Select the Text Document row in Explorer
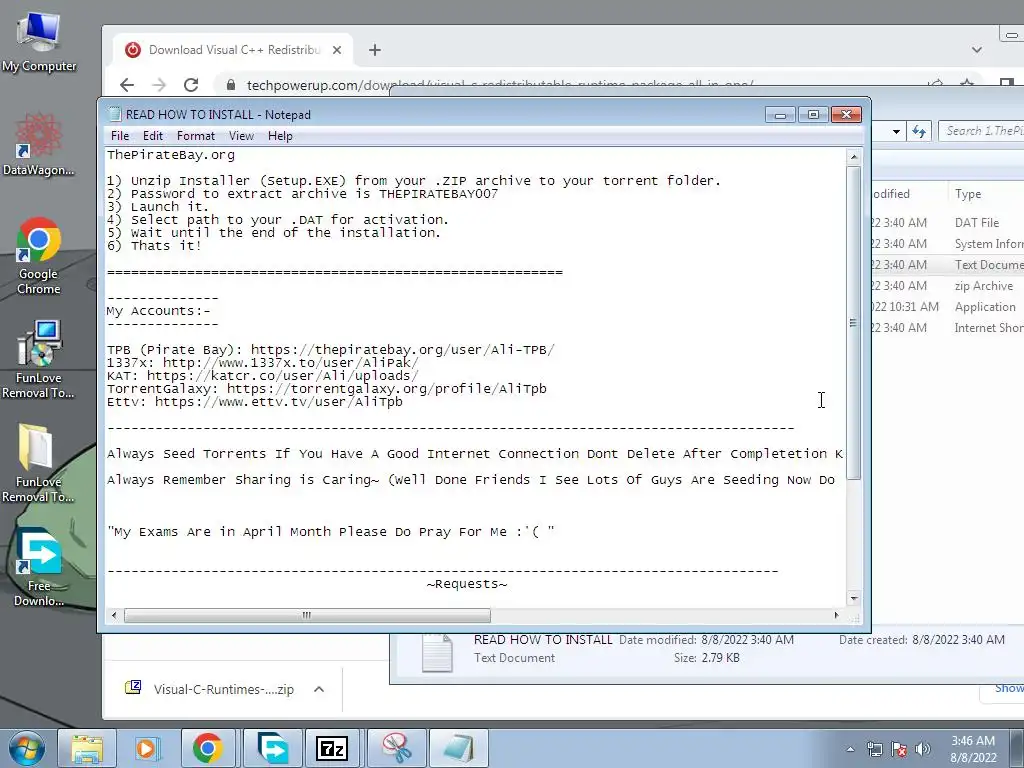The height and width of the screenshot is (768, 1024). (x=948, y=264)
